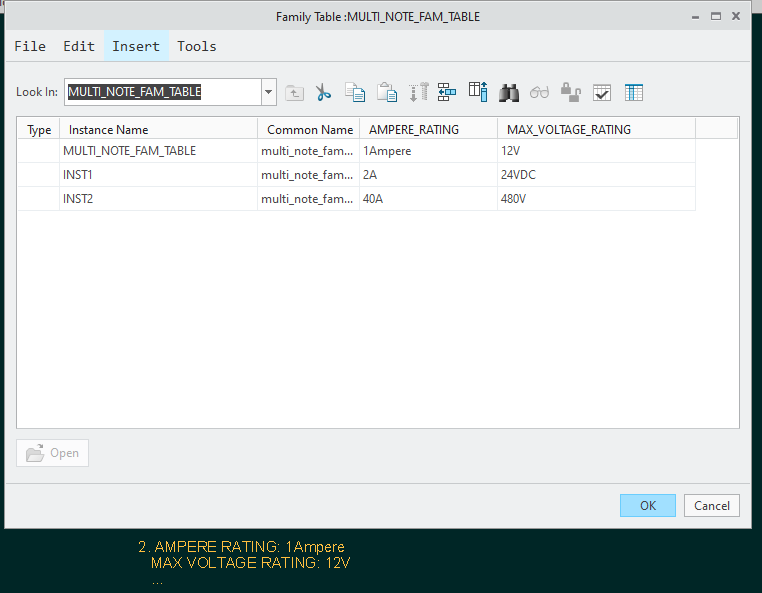Click the lock/unlock instance padlock icon

(x=571, y=92)
